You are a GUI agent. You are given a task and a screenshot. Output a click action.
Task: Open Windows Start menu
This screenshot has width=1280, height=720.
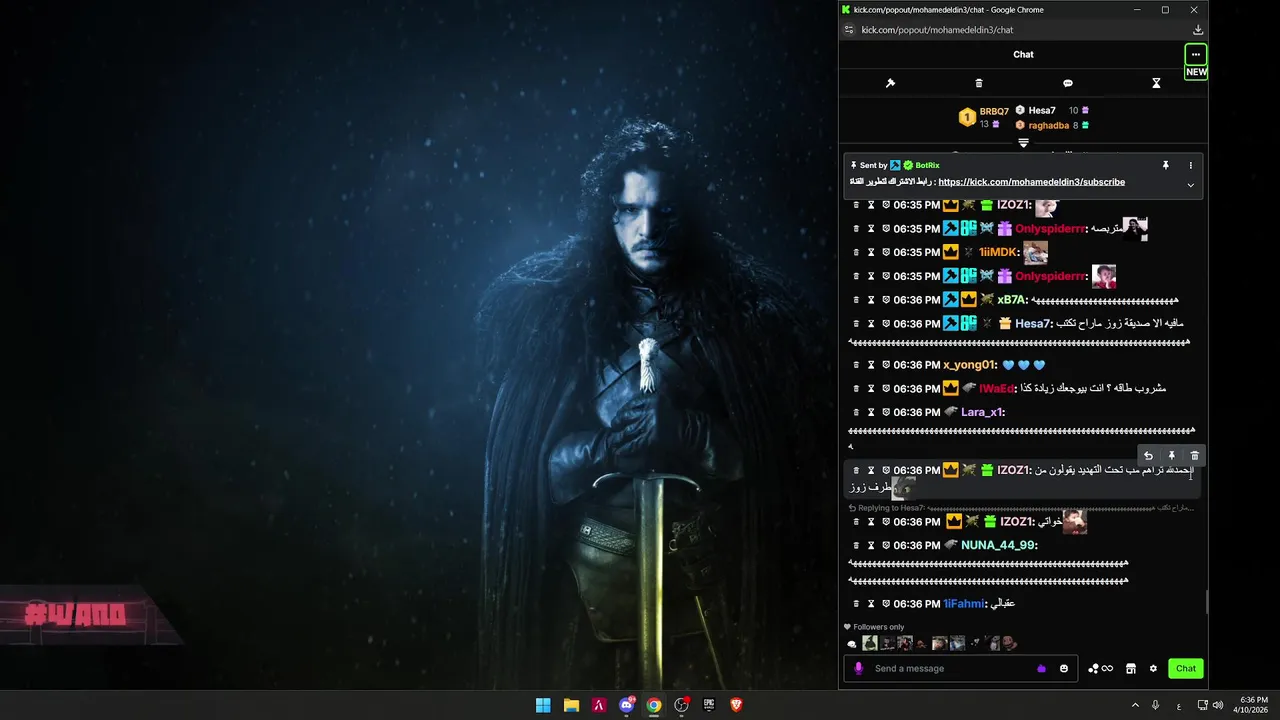coord(543,705)
